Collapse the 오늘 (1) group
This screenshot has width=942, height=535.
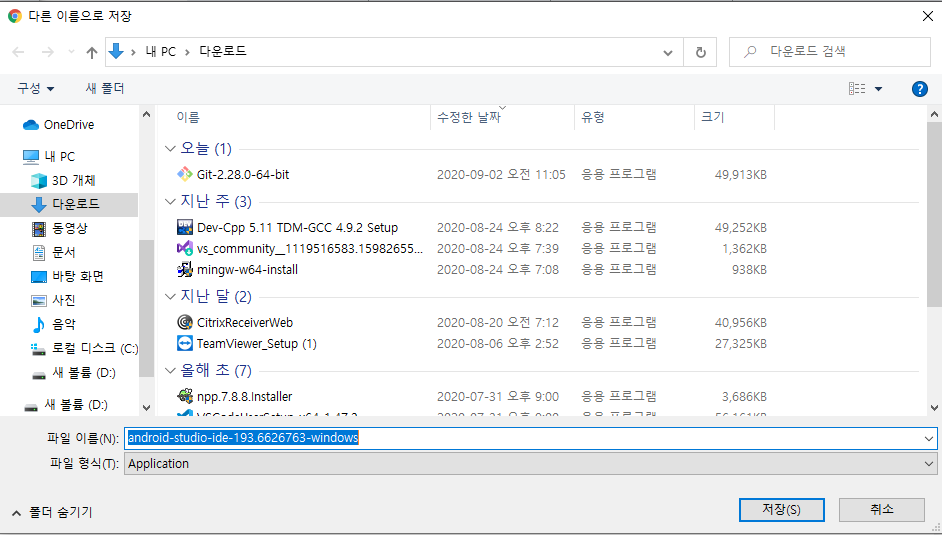point(170,148)
